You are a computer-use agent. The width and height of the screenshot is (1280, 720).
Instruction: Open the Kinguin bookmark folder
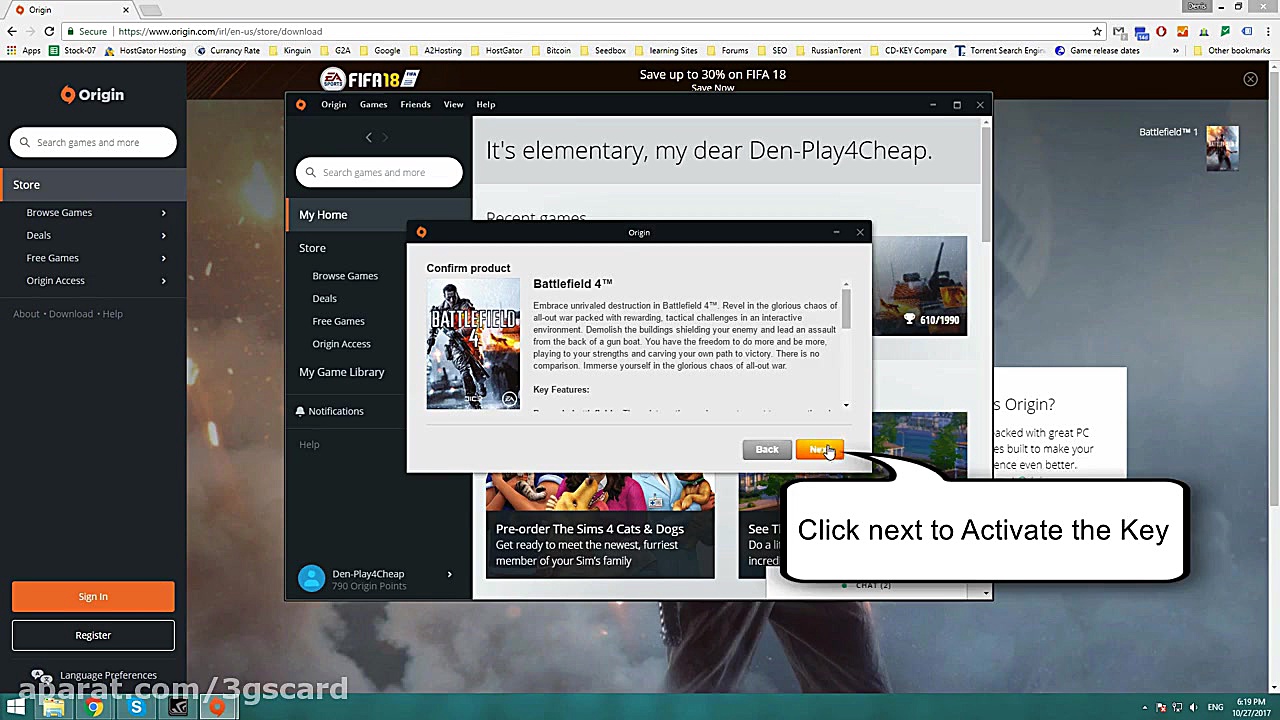click(289, 51)
